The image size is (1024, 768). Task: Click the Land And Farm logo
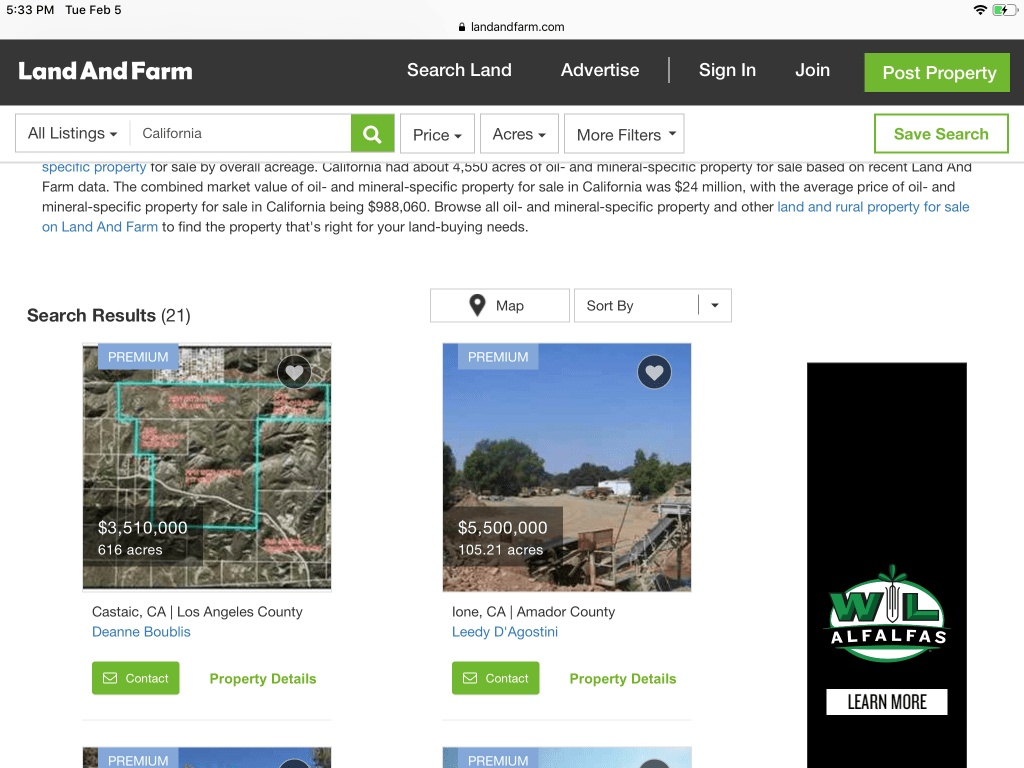105,71
